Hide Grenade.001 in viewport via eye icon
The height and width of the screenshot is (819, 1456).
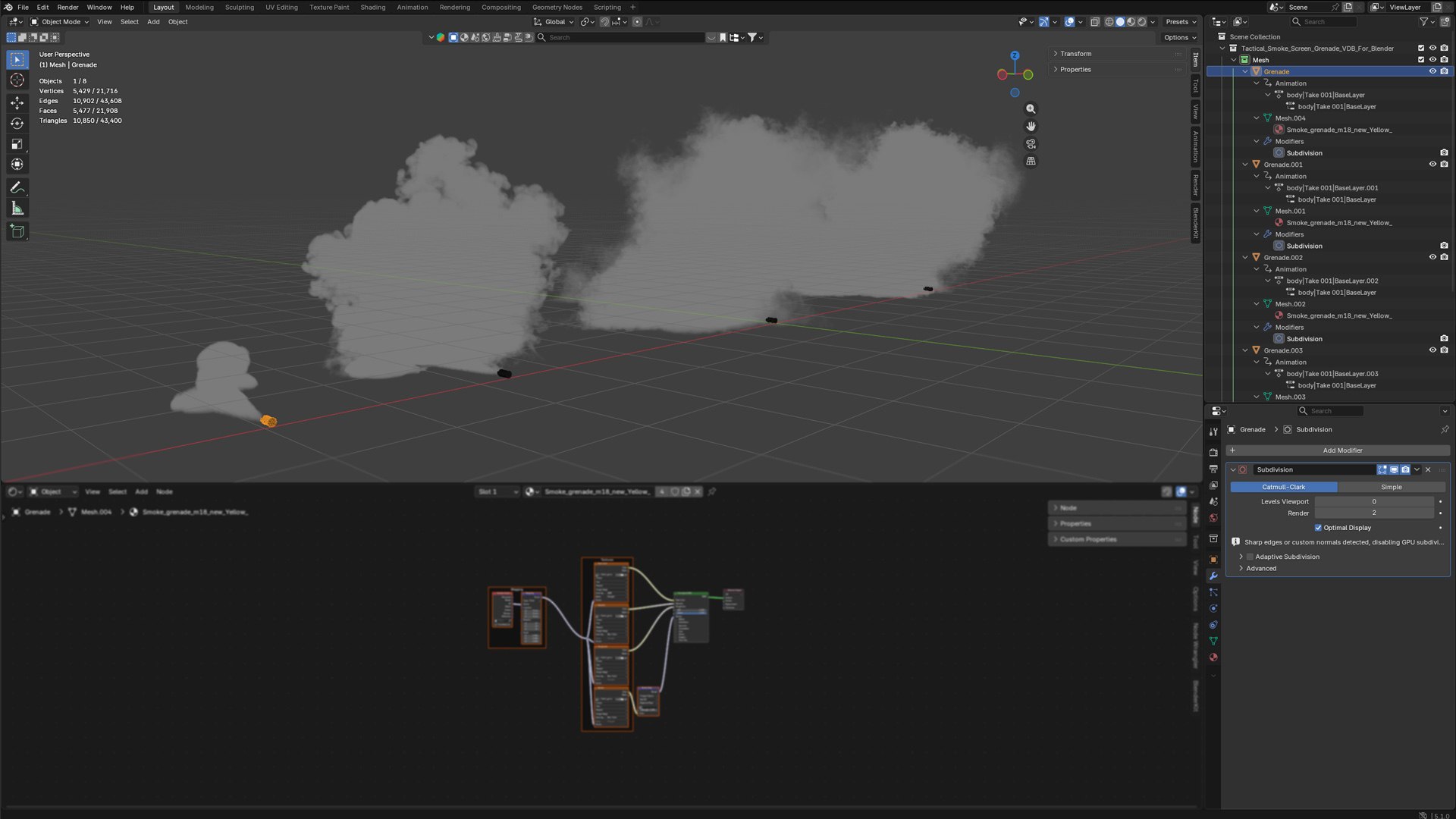(1432, 165)
